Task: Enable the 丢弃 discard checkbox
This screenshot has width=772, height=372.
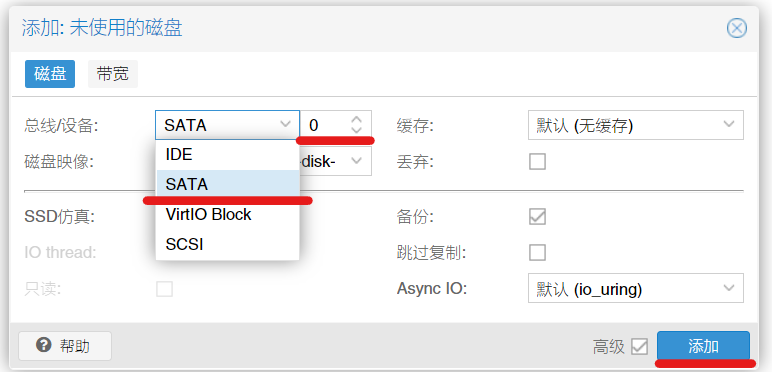Action: point(537,161)
